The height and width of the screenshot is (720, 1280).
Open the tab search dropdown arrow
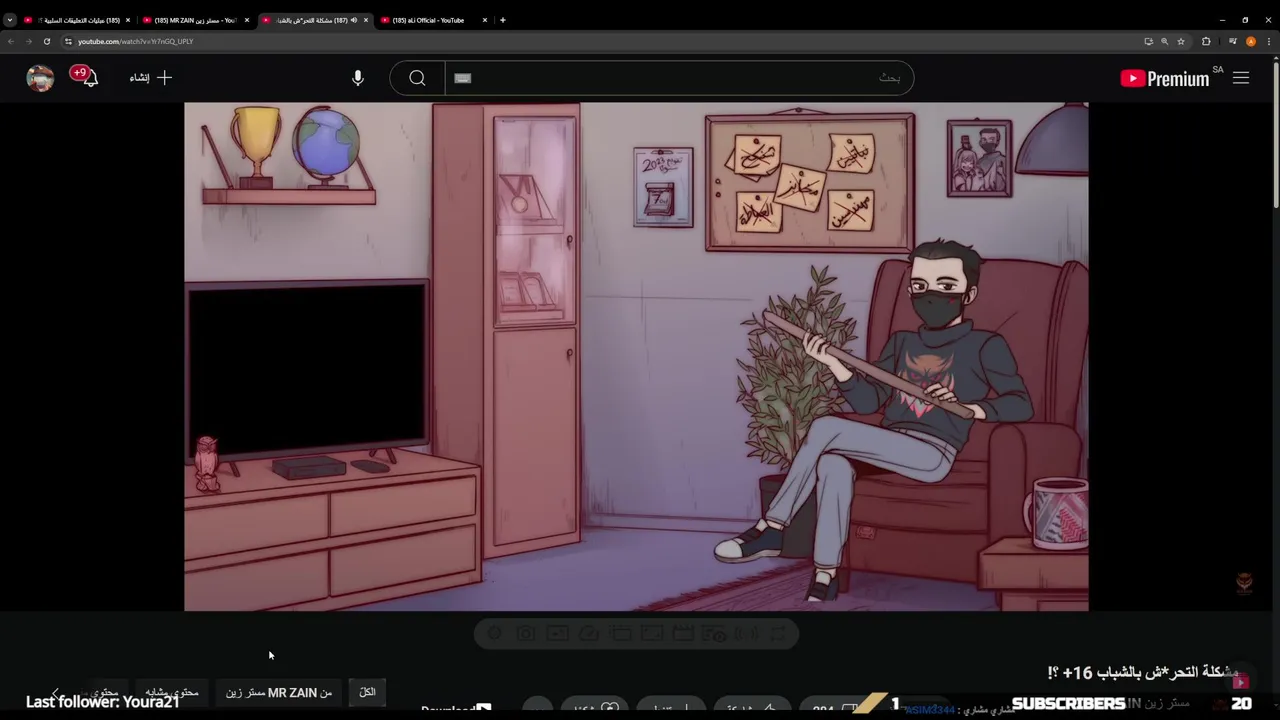click(x=9, y=20)
